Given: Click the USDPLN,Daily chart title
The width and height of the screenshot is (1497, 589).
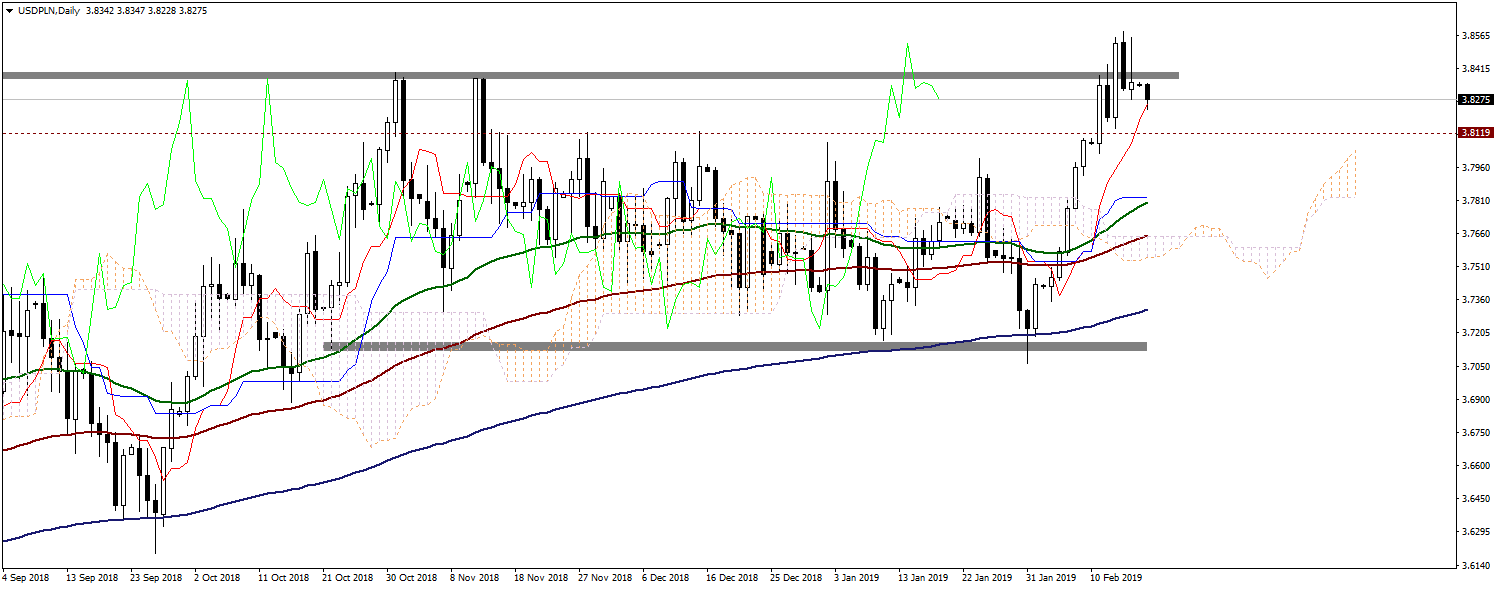Looking at the screenshot, I should tap(46, 9).
